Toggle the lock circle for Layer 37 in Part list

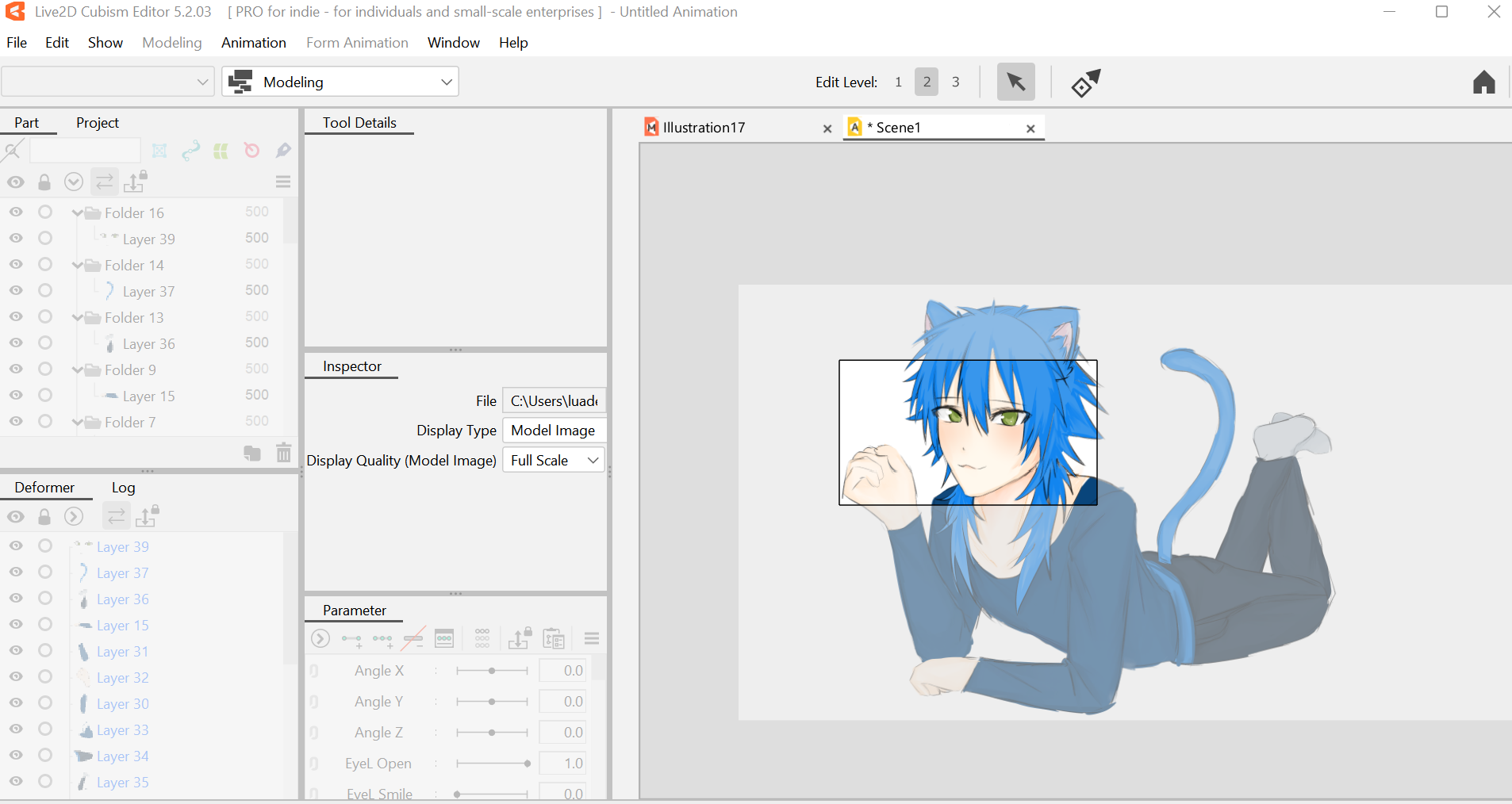coord(45,291)
